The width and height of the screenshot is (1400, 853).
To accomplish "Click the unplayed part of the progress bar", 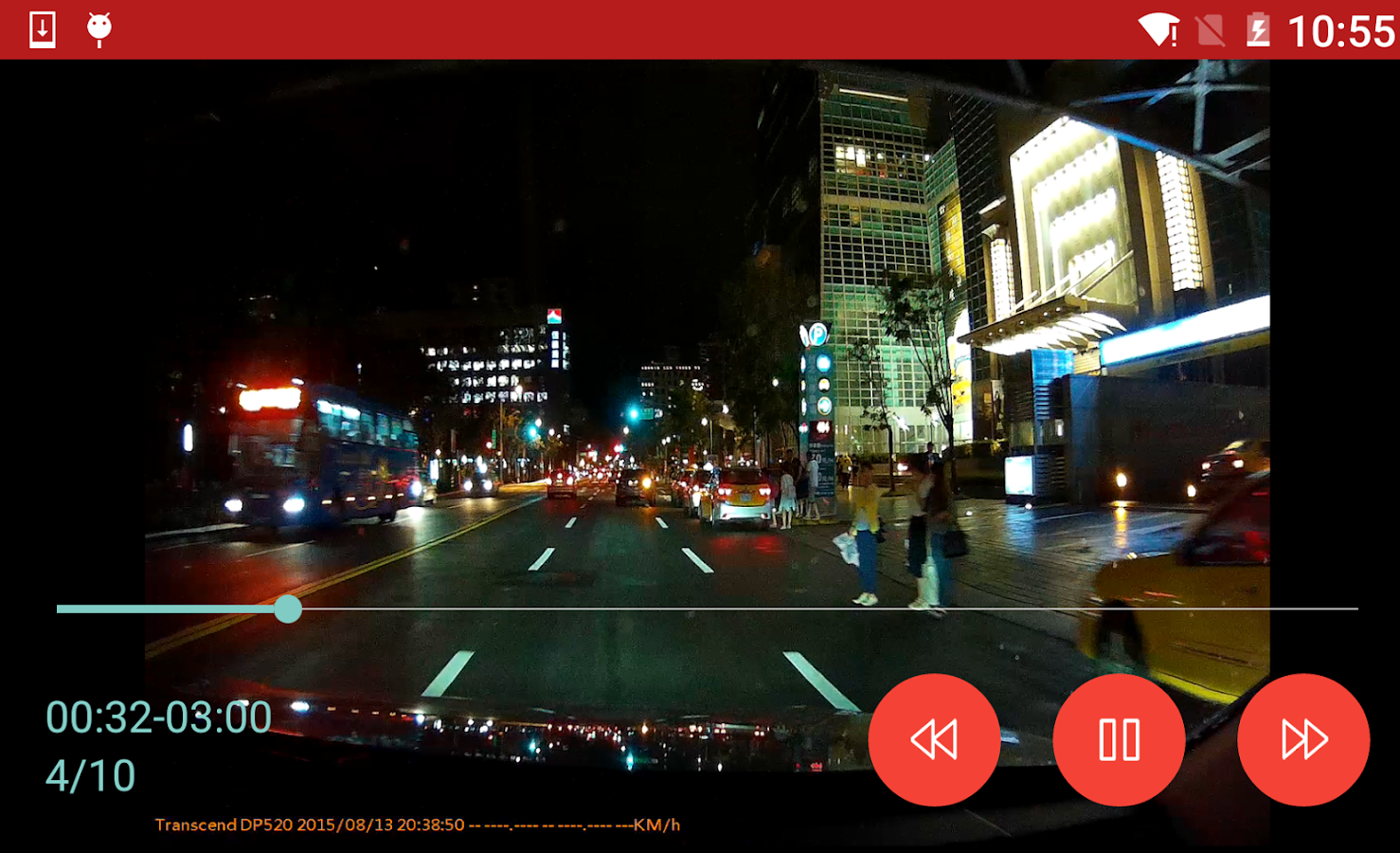I will [830, 608].
